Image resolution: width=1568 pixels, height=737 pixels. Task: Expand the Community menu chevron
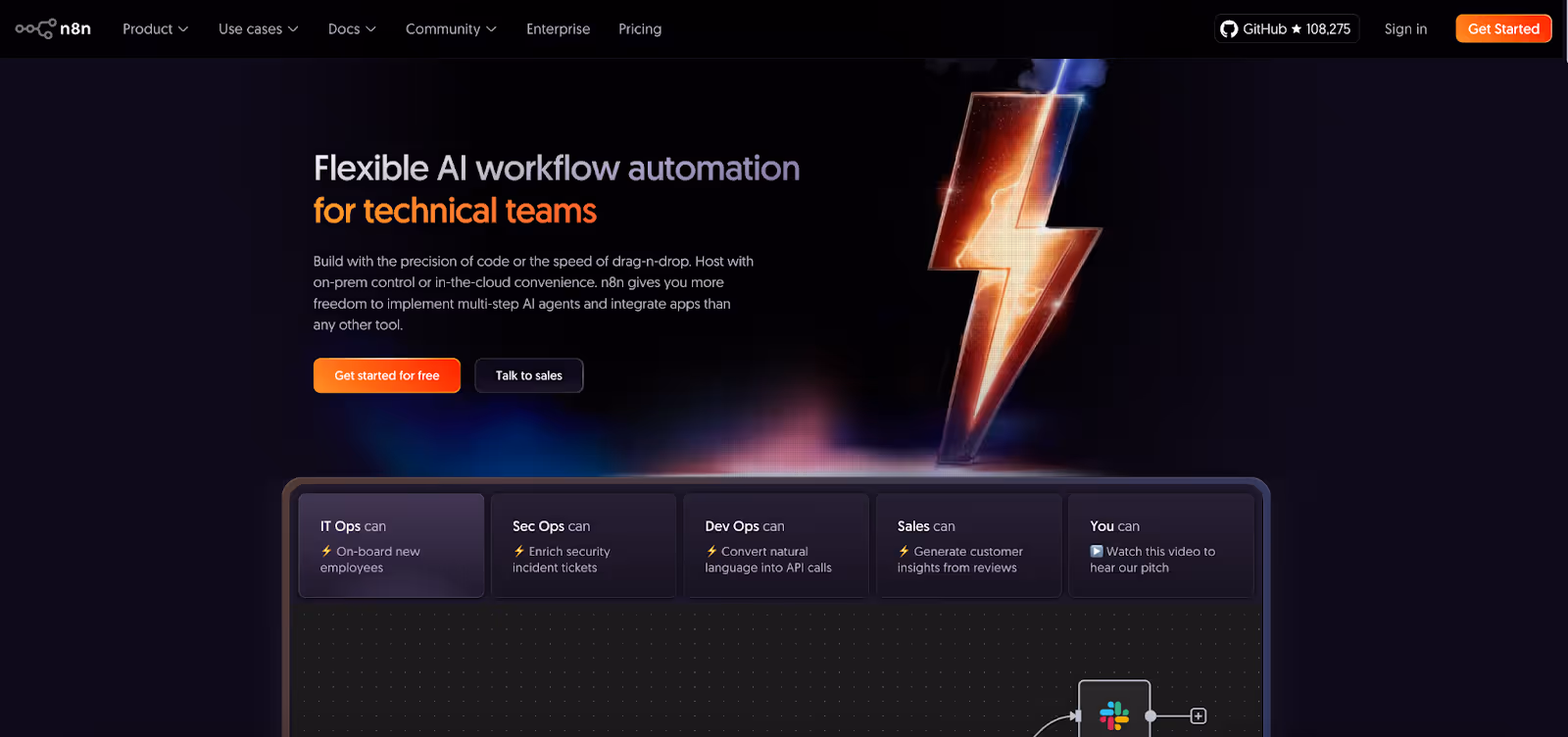tap(491, 29)
